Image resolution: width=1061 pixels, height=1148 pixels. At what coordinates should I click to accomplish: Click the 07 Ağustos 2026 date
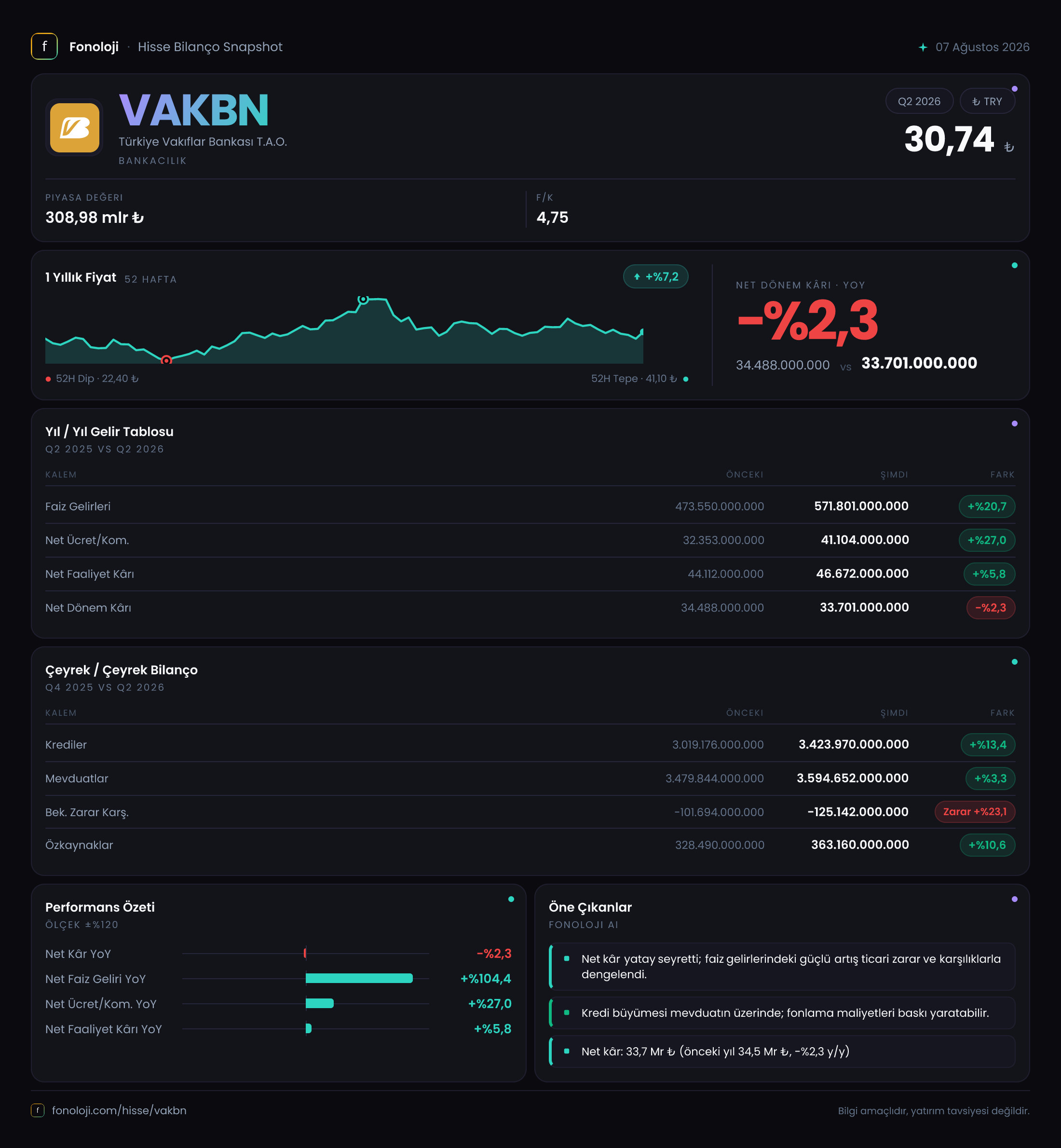tap(982, 47)
